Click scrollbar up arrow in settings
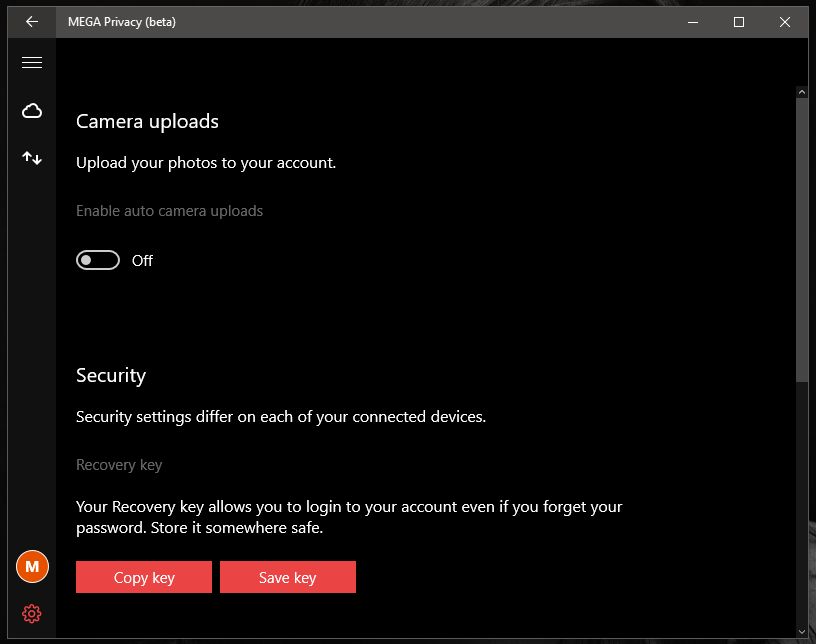Image resolution: width=816 pixels, height=644 pixels. point(801,92)
